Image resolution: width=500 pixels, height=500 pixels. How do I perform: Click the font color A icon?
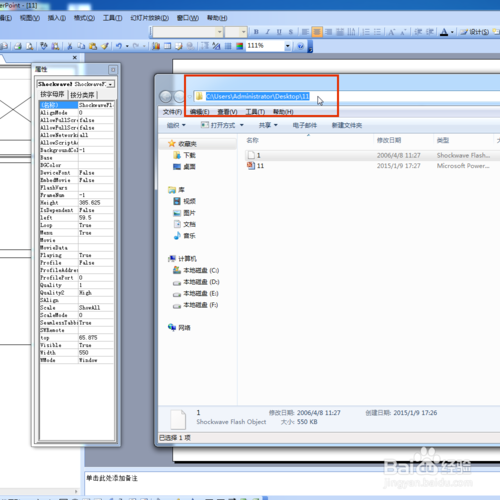click(444, 32)
